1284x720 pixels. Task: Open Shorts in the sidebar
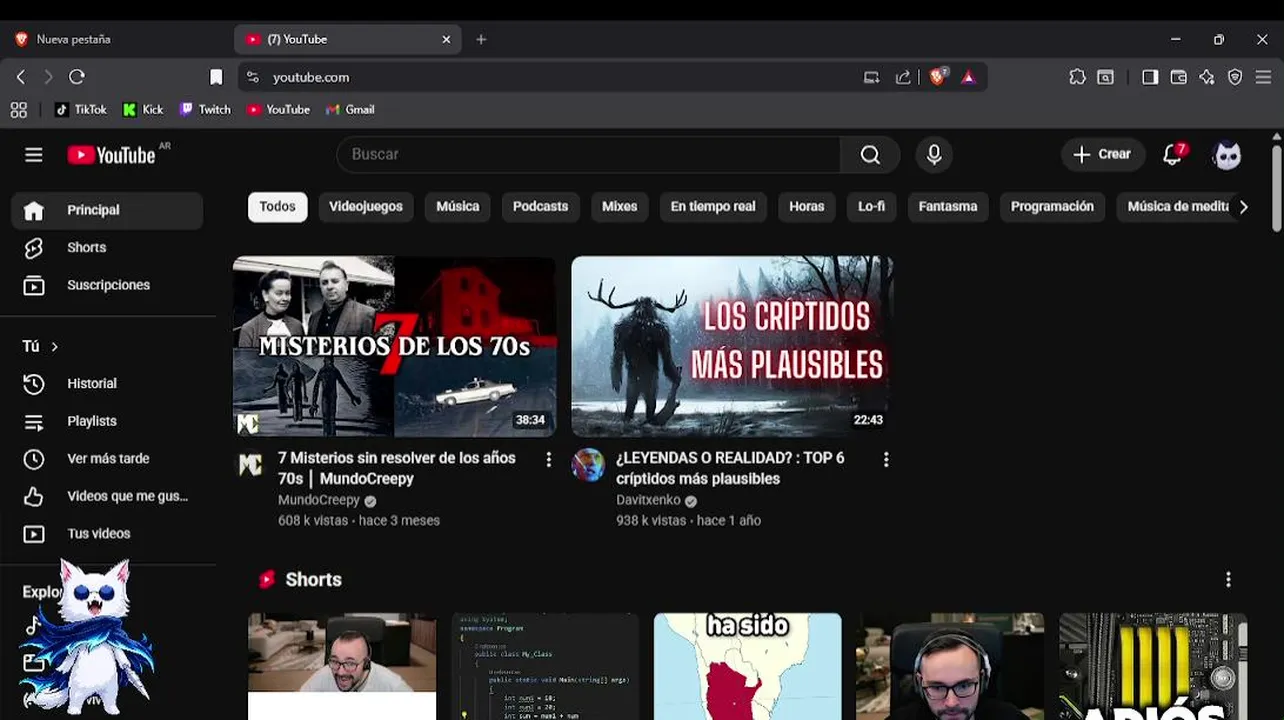[x=107, y=248]
